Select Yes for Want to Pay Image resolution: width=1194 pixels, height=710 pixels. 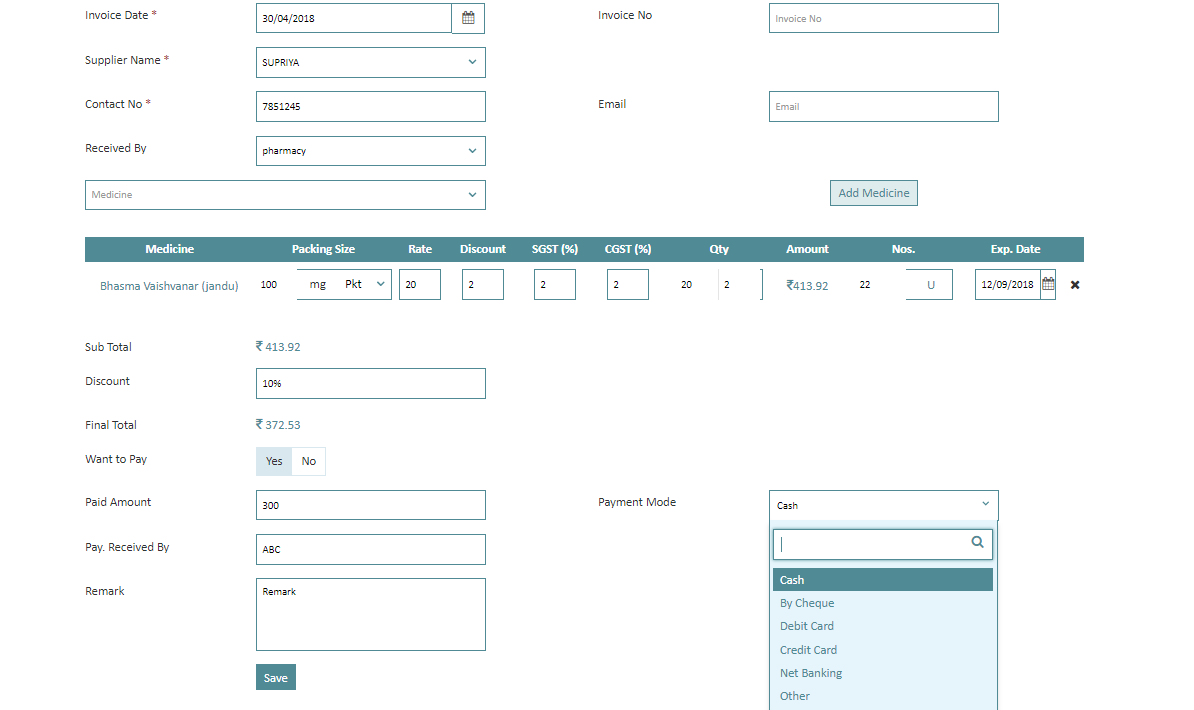274,461
